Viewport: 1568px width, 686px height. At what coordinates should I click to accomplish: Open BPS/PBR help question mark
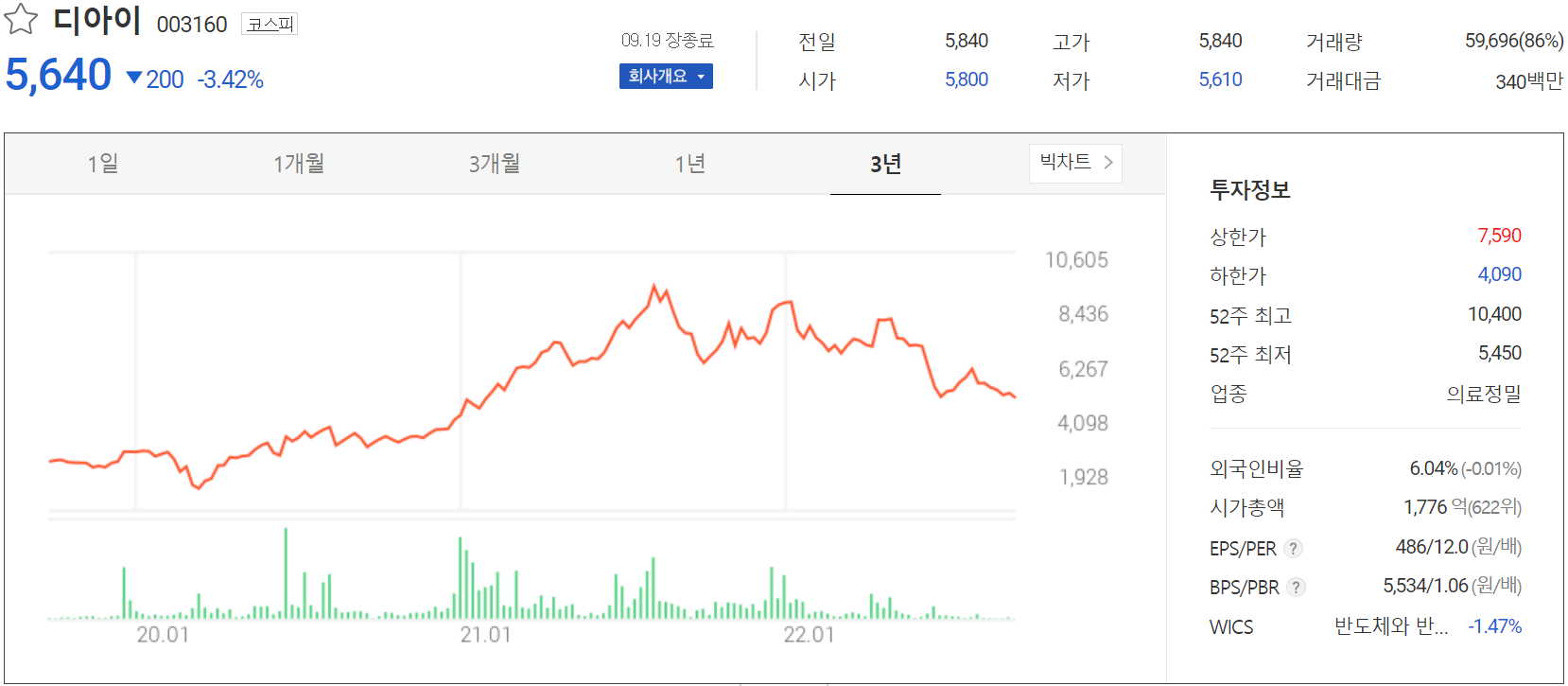click(1296, 587)
